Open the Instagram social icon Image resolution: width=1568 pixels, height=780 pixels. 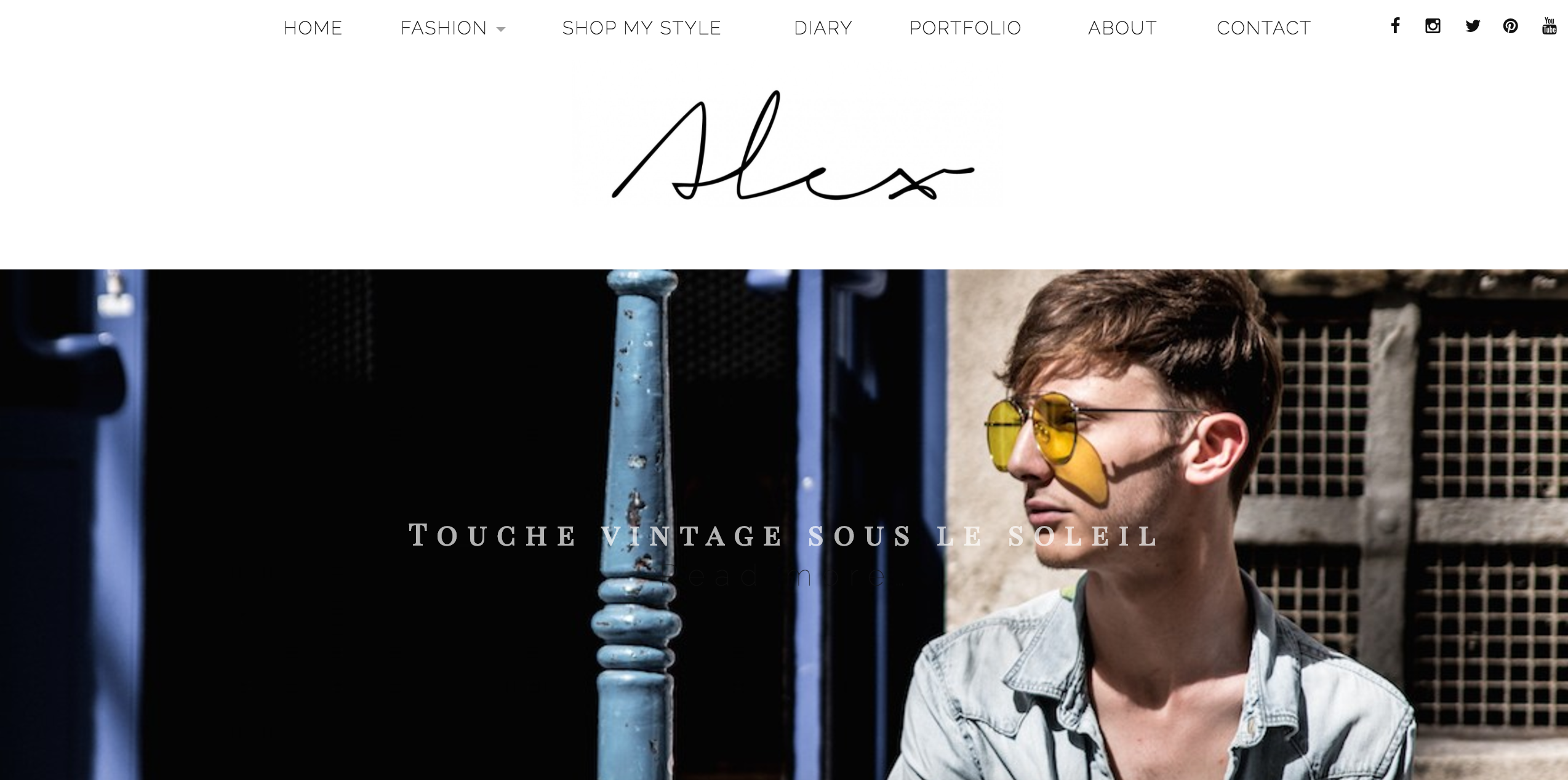(1433, 26)
